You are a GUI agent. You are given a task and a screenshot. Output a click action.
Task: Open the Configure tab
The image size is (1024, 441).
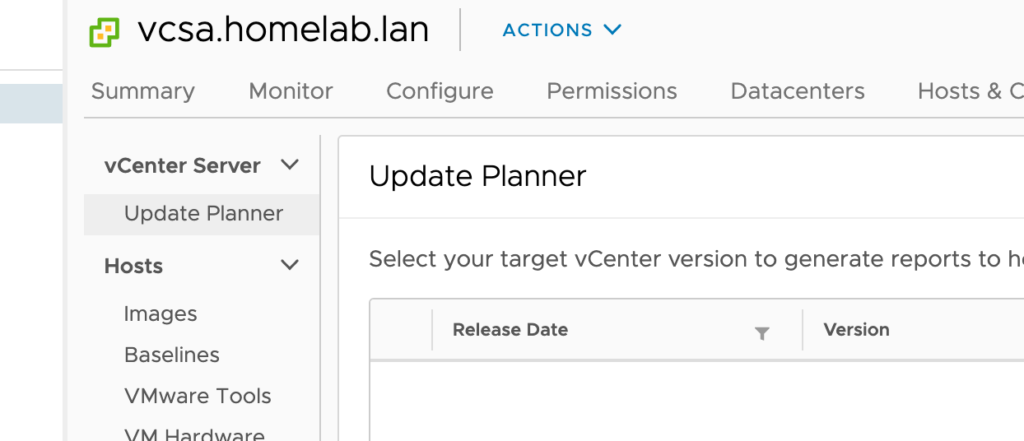click(x=440, y=91)
